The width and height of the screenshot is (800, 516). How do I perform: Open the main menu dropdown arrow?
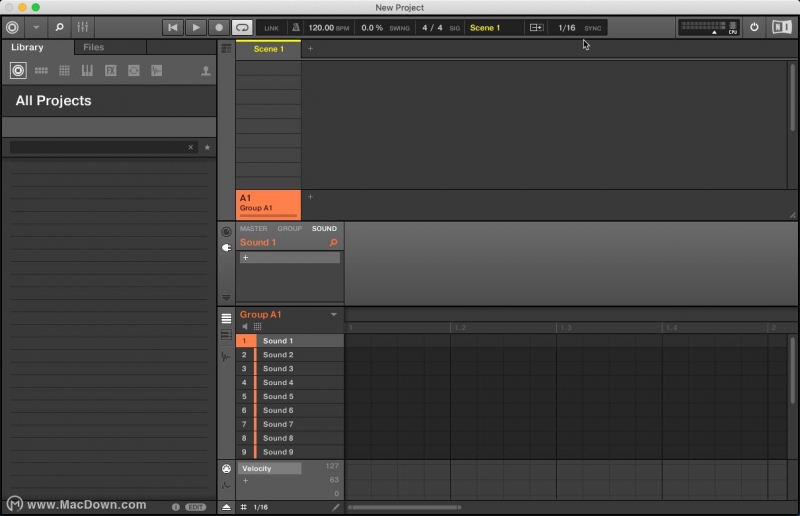(36, 28)
